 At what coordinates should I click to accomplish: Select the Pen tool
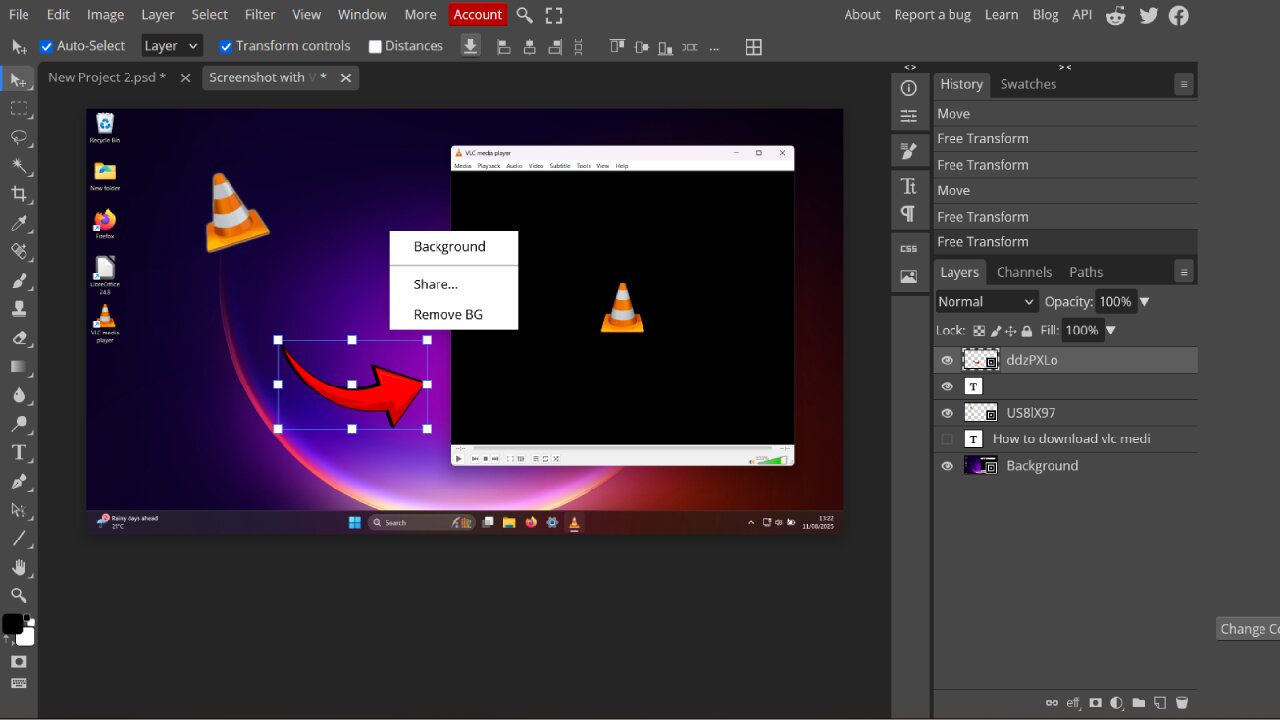click(18, 481)
